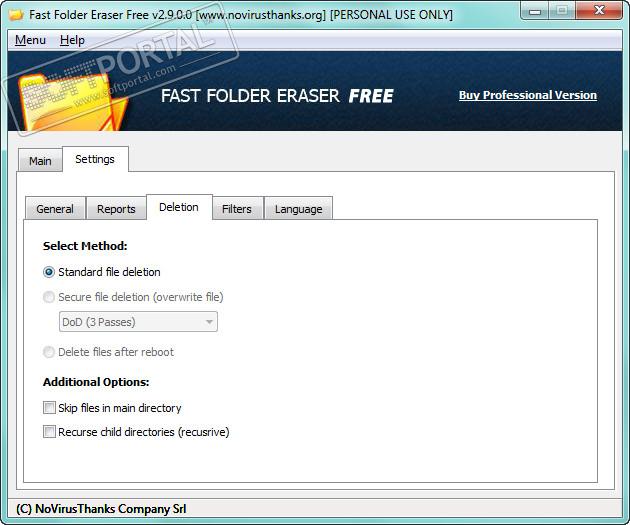This screenshot has width=630, height=525.
Task: Open the Language settings tab
Action: 299,209
